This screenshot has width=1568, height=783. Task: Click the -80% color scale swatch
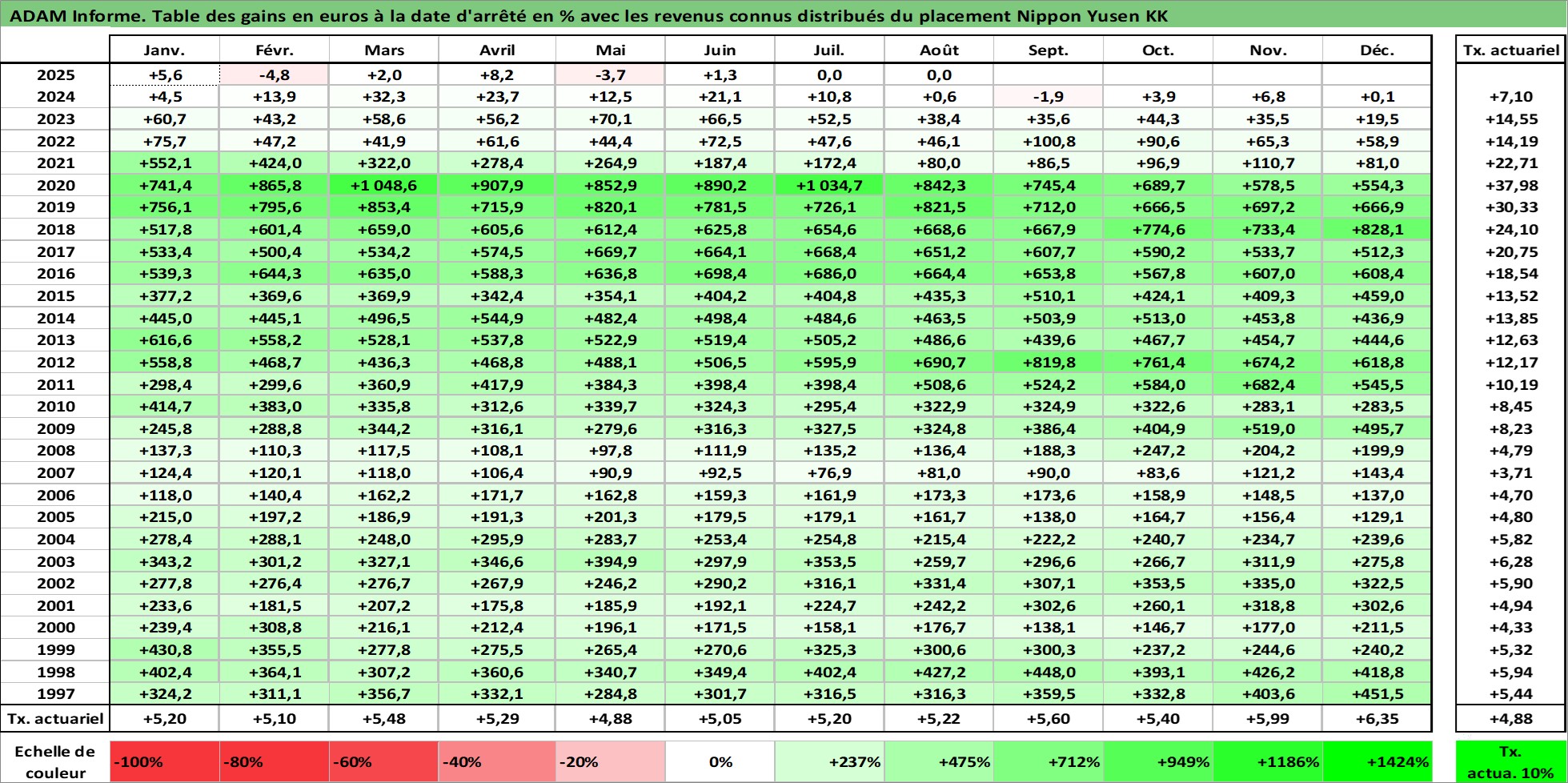(x=275, y=761)
